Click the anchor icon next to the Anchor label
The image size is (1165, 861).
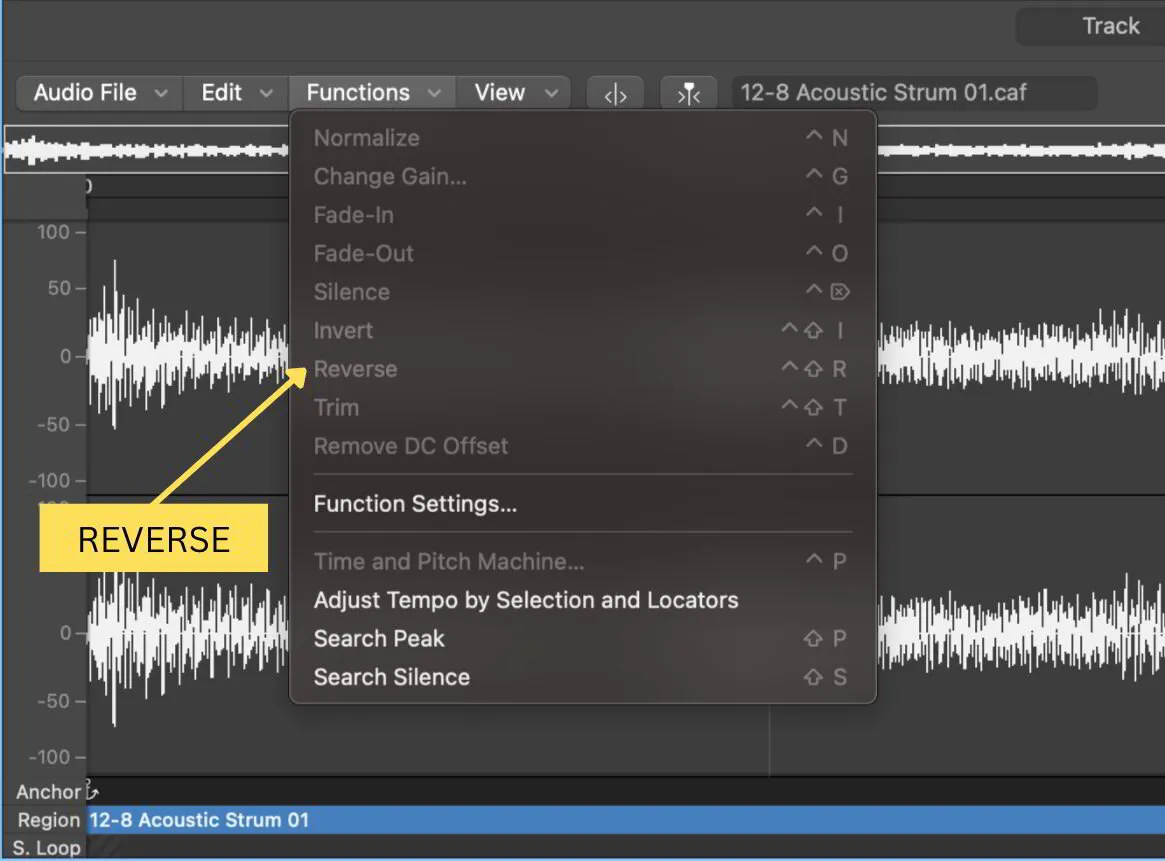tap(88, 790)
